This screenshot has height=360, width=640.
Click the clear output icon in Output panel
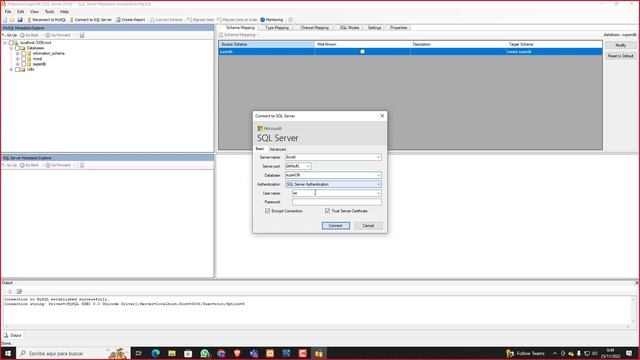point(9,291)
